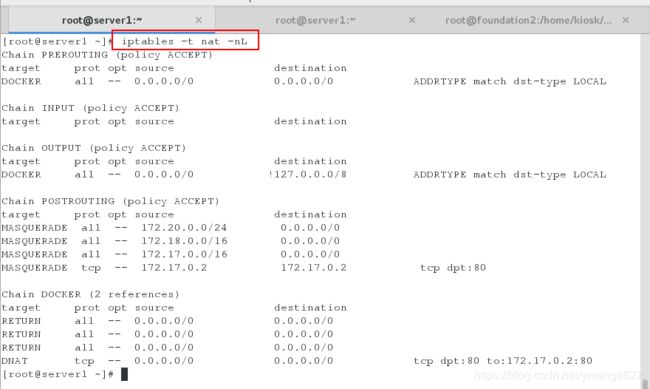Viewport: 650px width, 389px height.
Task: Click the first RETURN row in DOCKER chain
Action: [x=167, y=321]
